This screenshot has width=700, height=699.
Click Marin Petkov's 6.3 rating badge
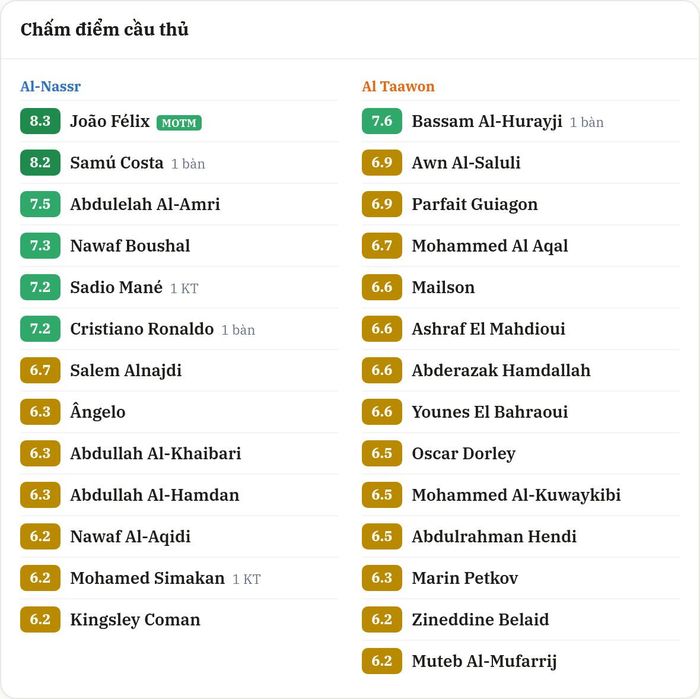point(382,578)
